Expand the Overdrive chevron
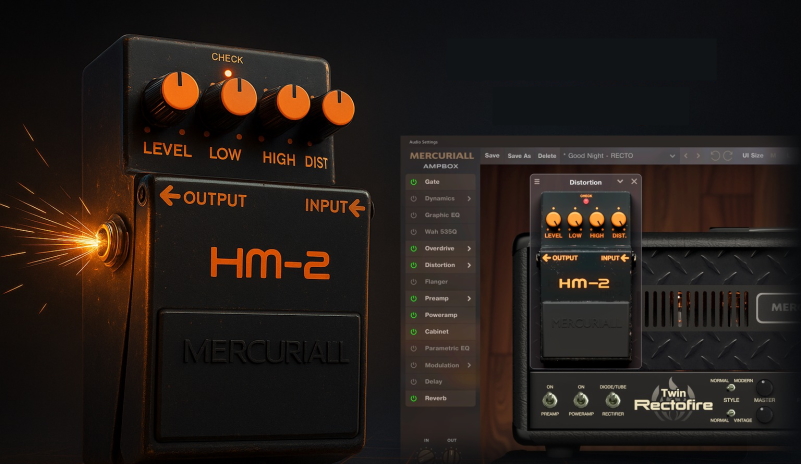The width and height of the screenshot is (801, 464). (x=469, y=248)
